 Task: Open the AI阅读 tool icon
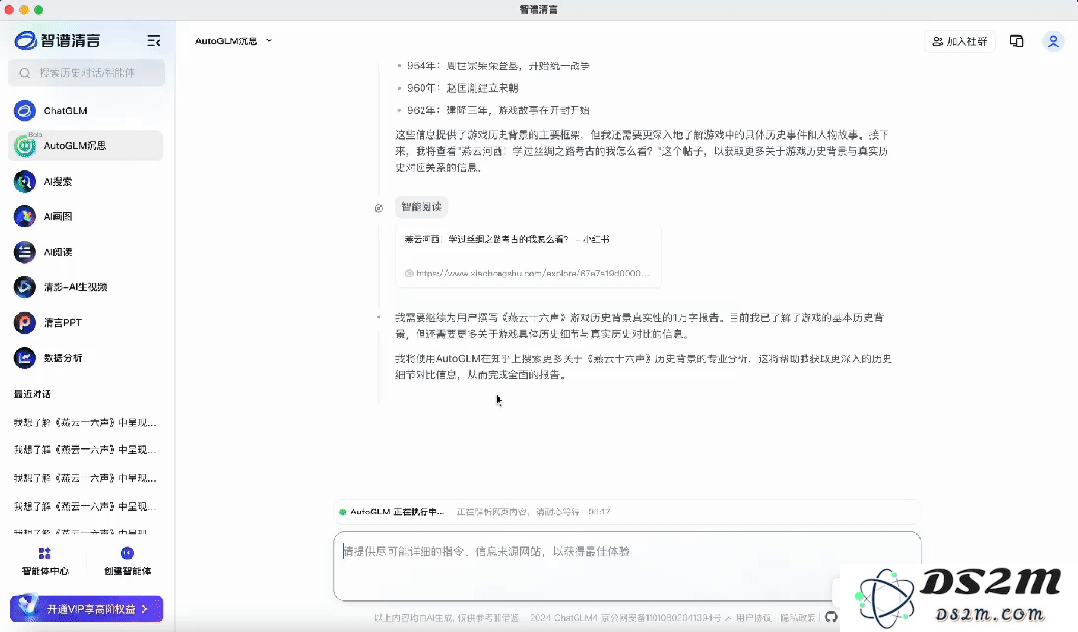pyautogui.click(x=25, y=252)
